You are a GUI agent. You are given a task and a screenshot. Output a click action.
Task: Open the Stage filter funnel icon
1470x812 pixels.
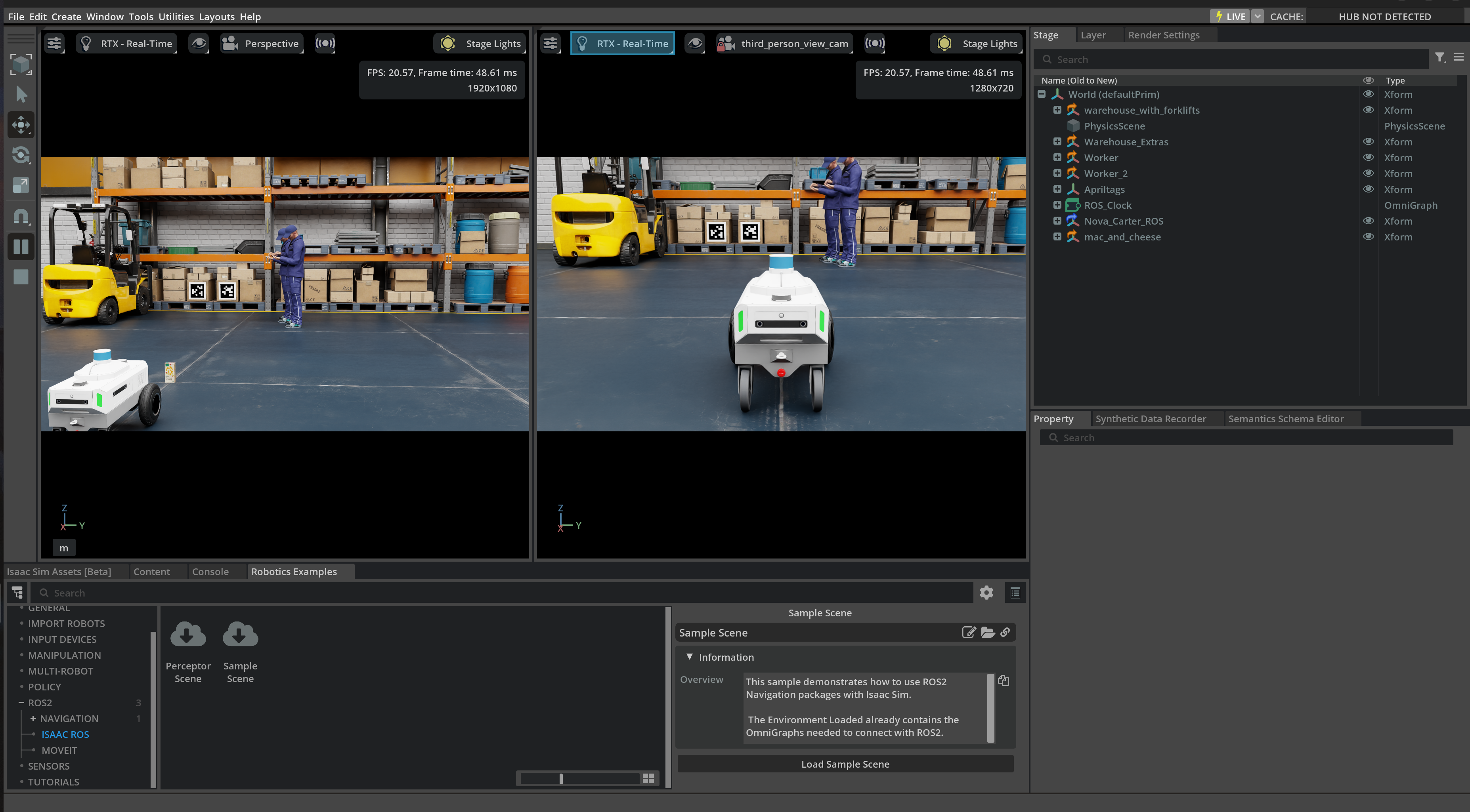pos(1440,57)
